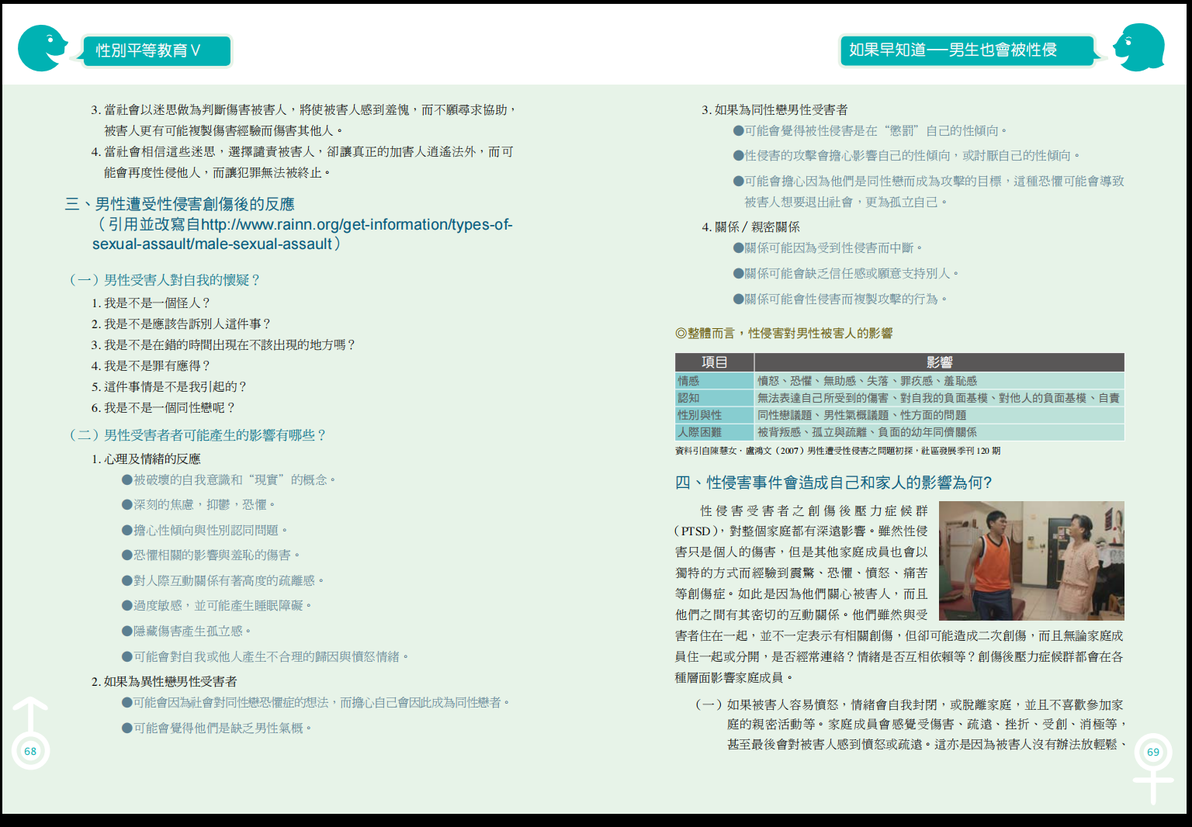Click the ◎整體而言 summary line above table
Viewport: 1192px width, 827px height.
784,333
